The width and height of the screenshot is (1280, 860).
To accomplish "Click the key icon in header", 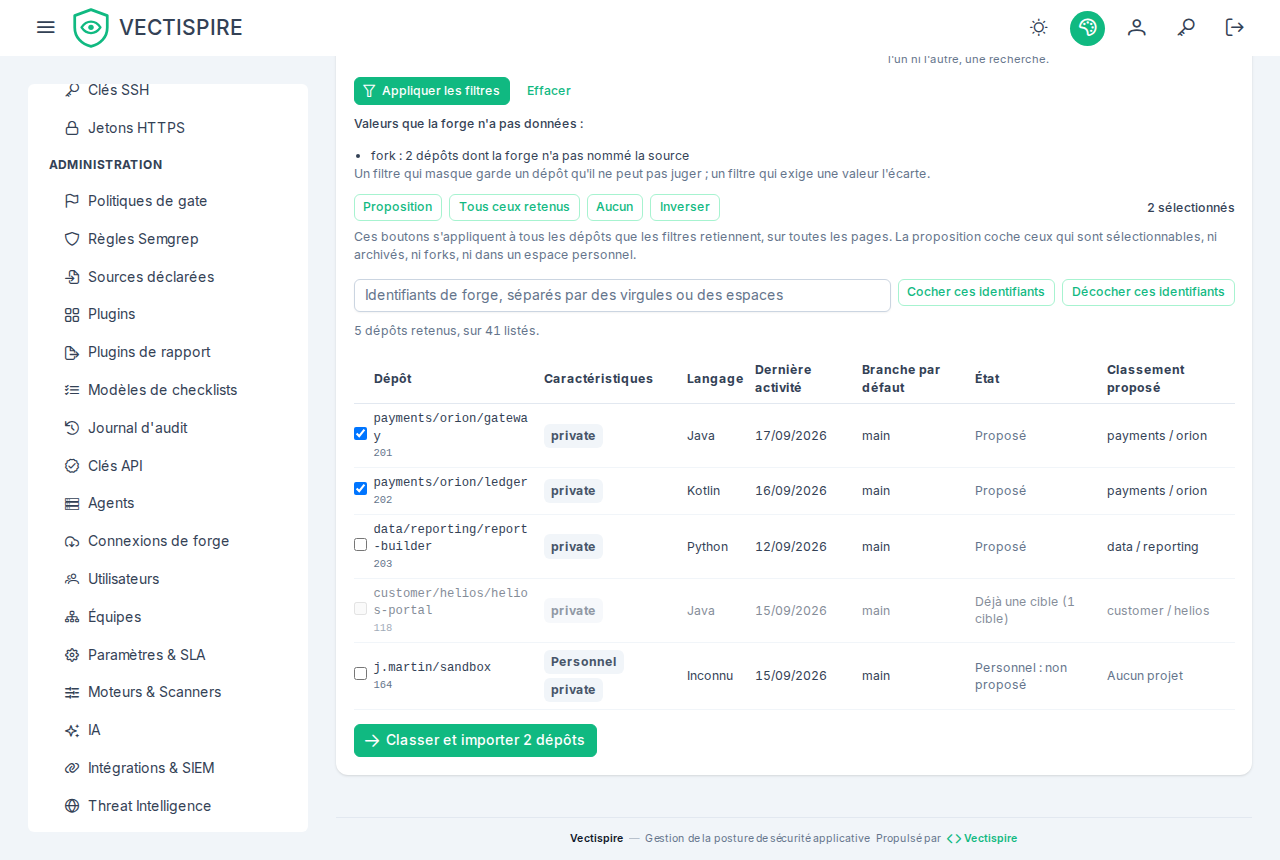I will coord(1186,28).
